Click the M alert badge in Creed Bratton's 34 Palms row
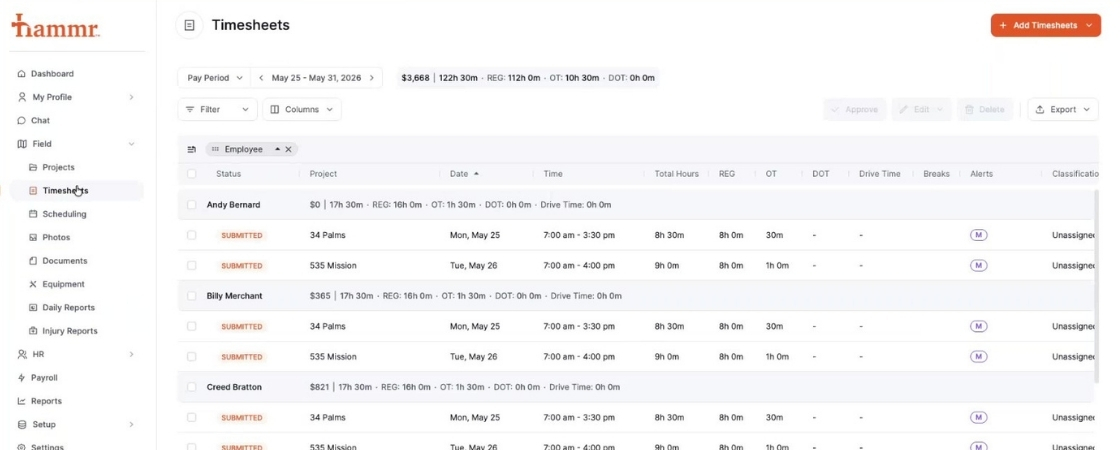The image size is (1120, 450). point(979,417)
